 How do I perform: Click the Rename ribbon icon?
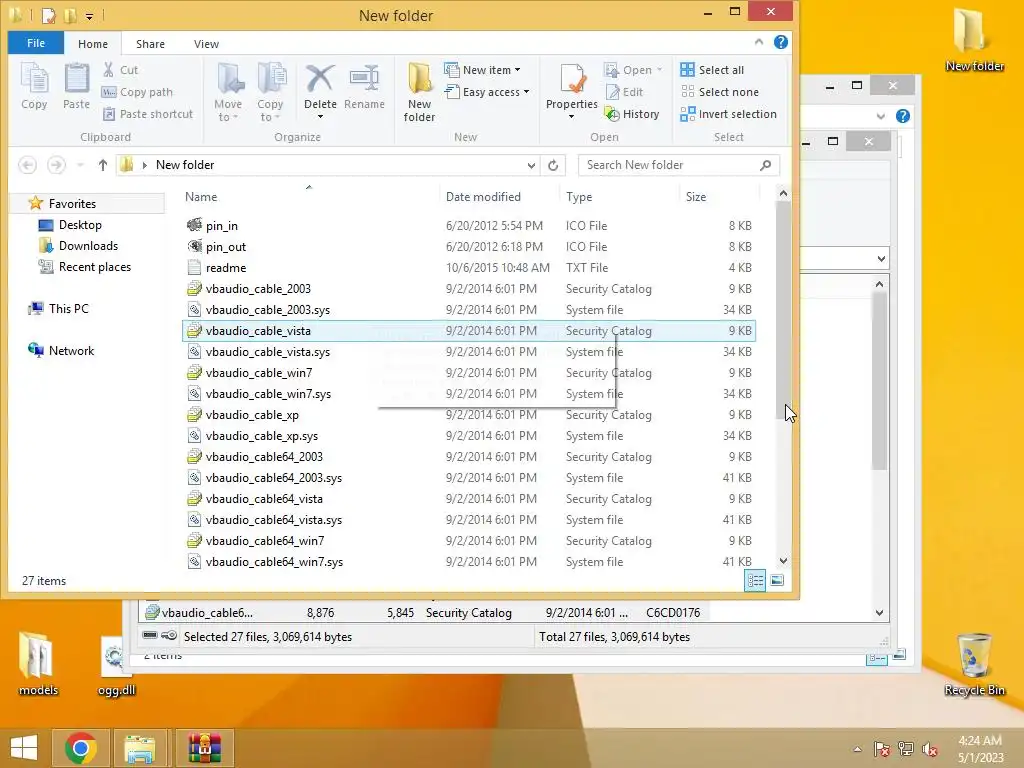click(364, 86)
